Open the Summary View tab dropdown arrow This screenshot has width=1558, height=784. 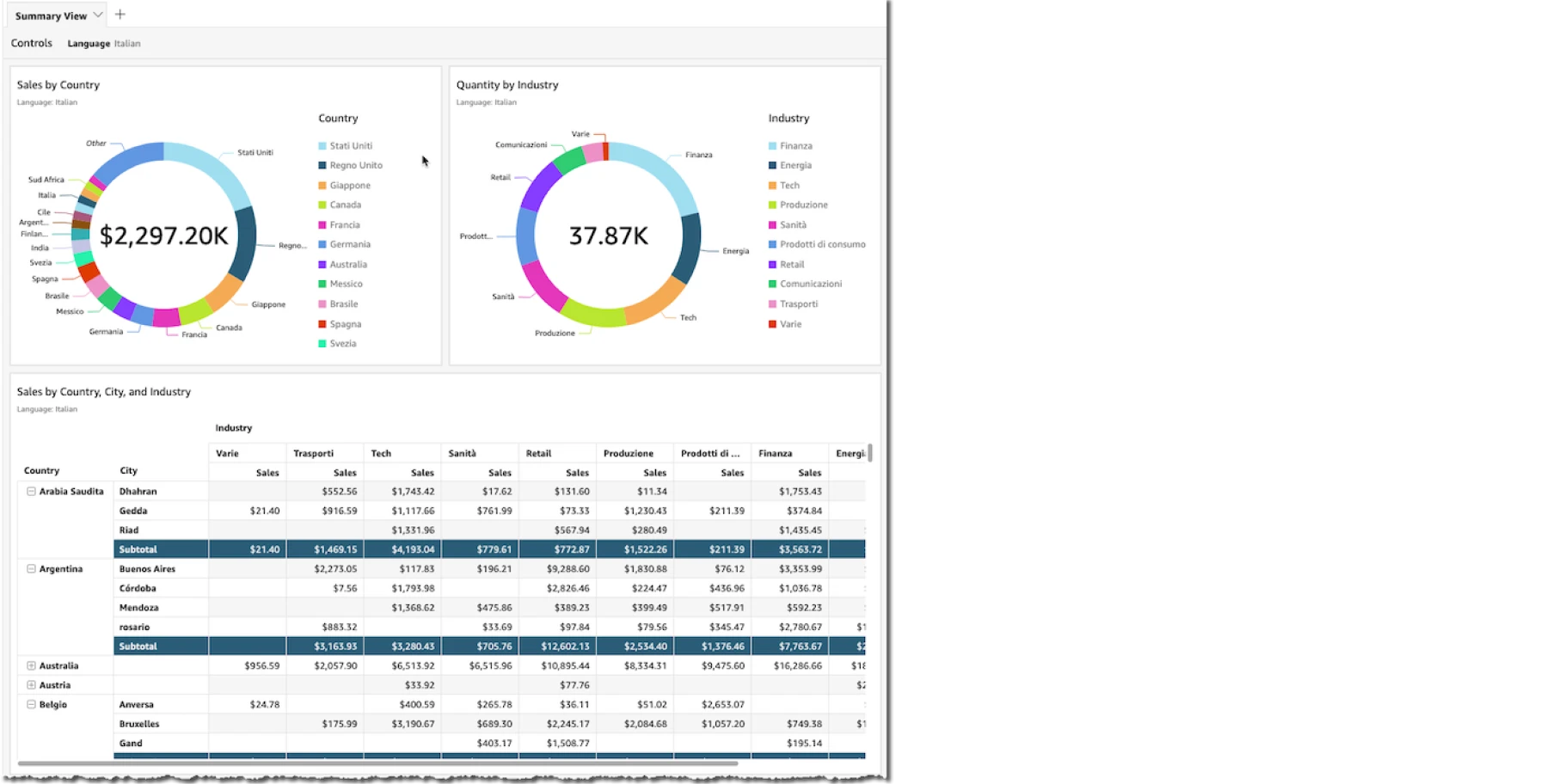[98, 15]
